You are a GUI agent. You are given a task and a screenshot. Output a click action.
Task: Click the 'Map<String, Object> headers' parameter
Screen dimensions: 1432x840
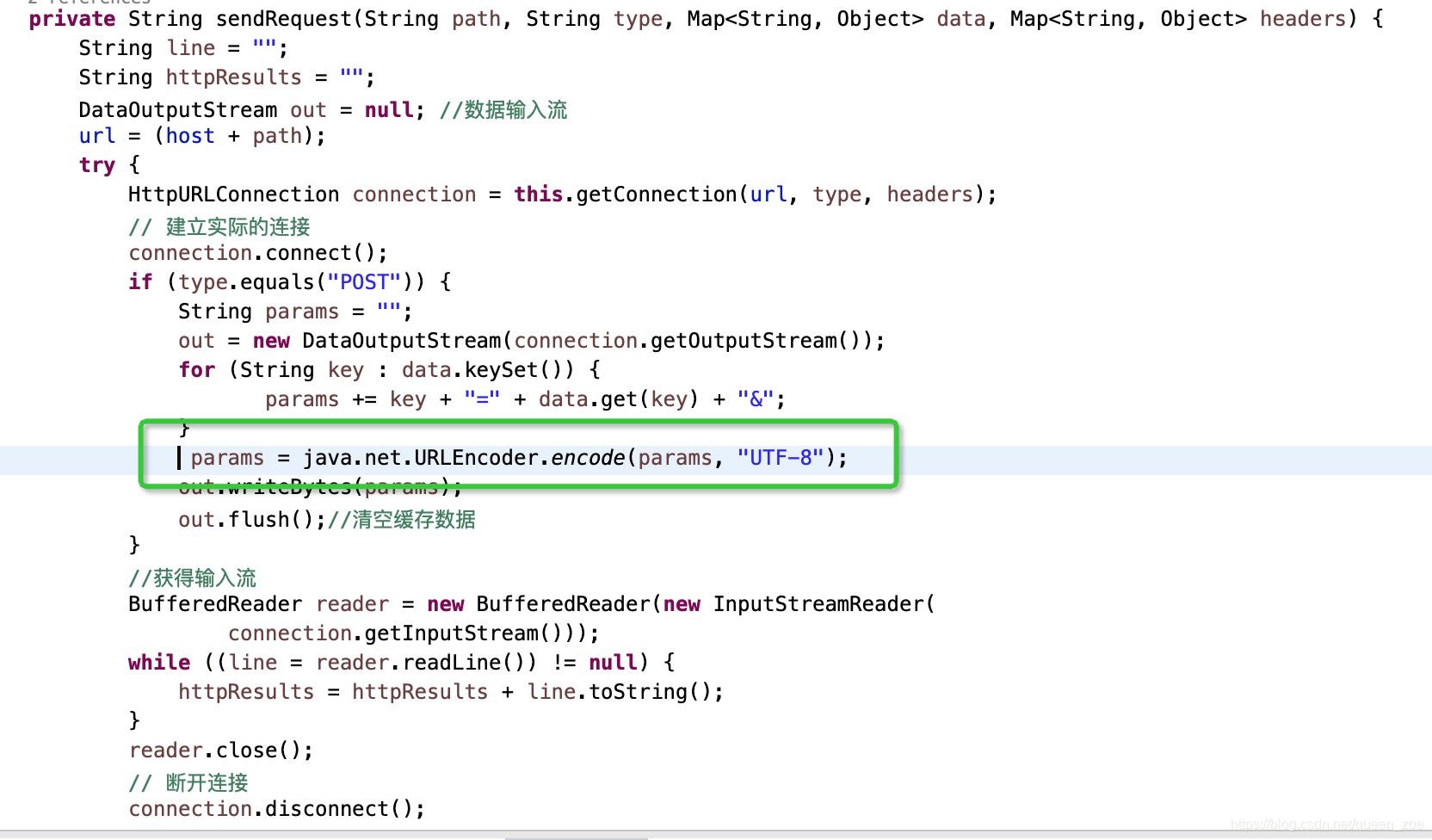(x=1178, y=19)
